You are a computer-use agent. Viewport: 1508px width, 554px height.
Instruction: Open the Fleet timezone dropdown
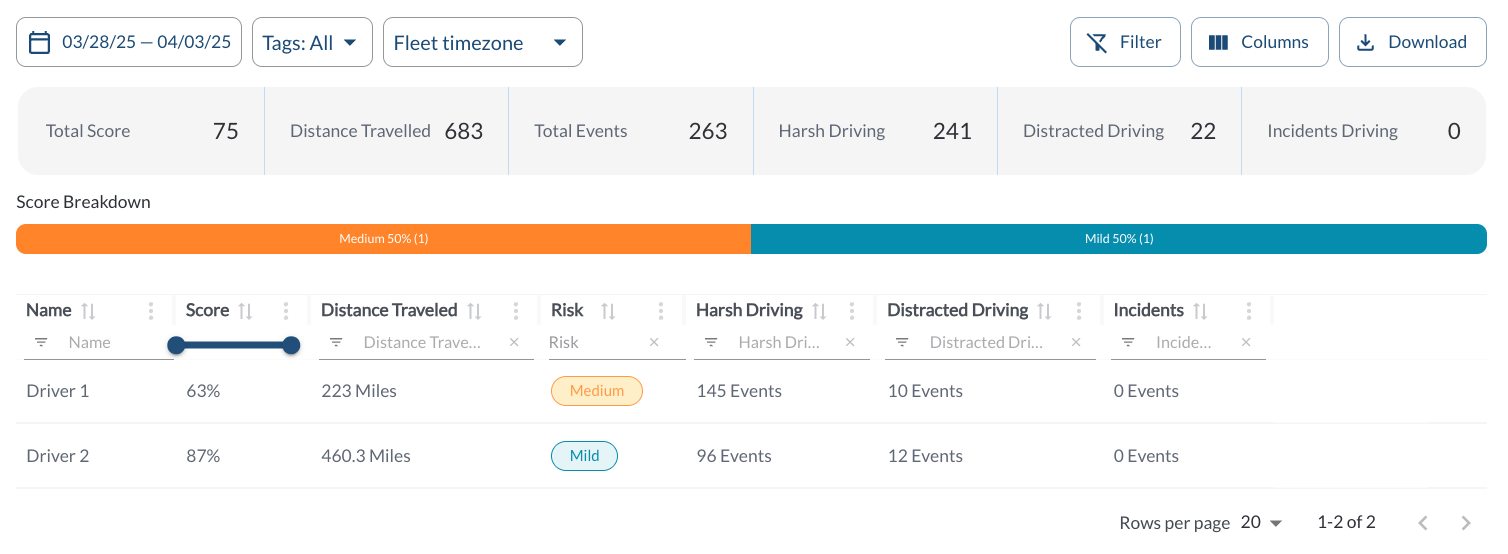[x=482, y=42]
